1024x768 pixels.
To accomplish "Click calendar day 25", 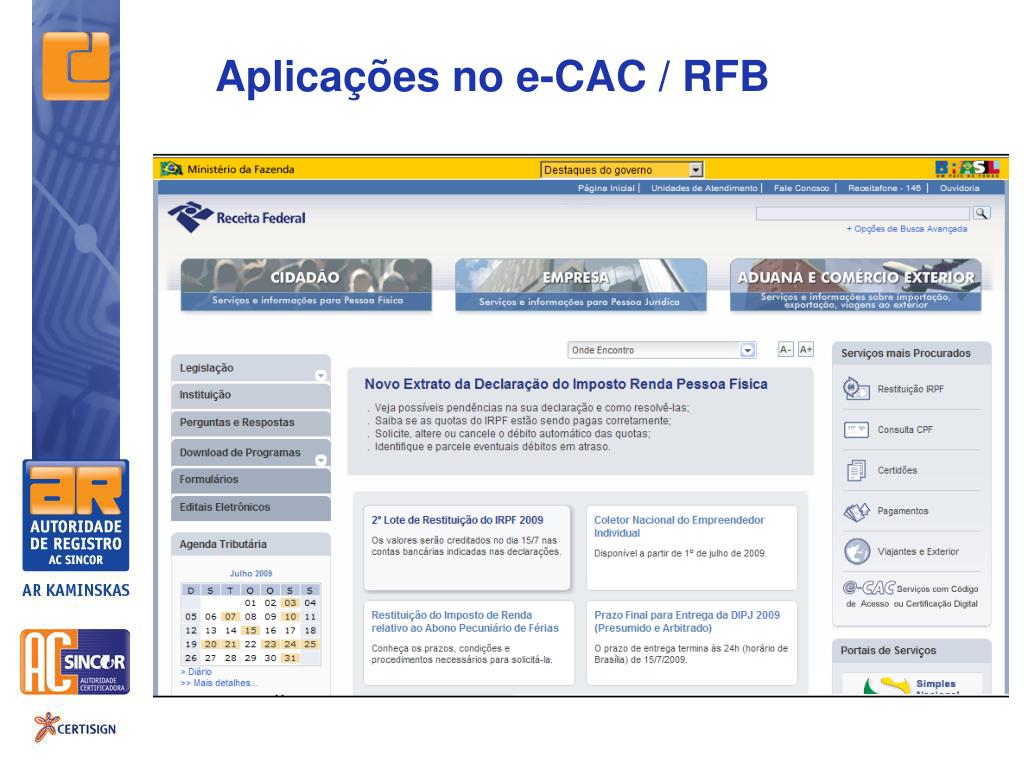I will tap(310, 645).
